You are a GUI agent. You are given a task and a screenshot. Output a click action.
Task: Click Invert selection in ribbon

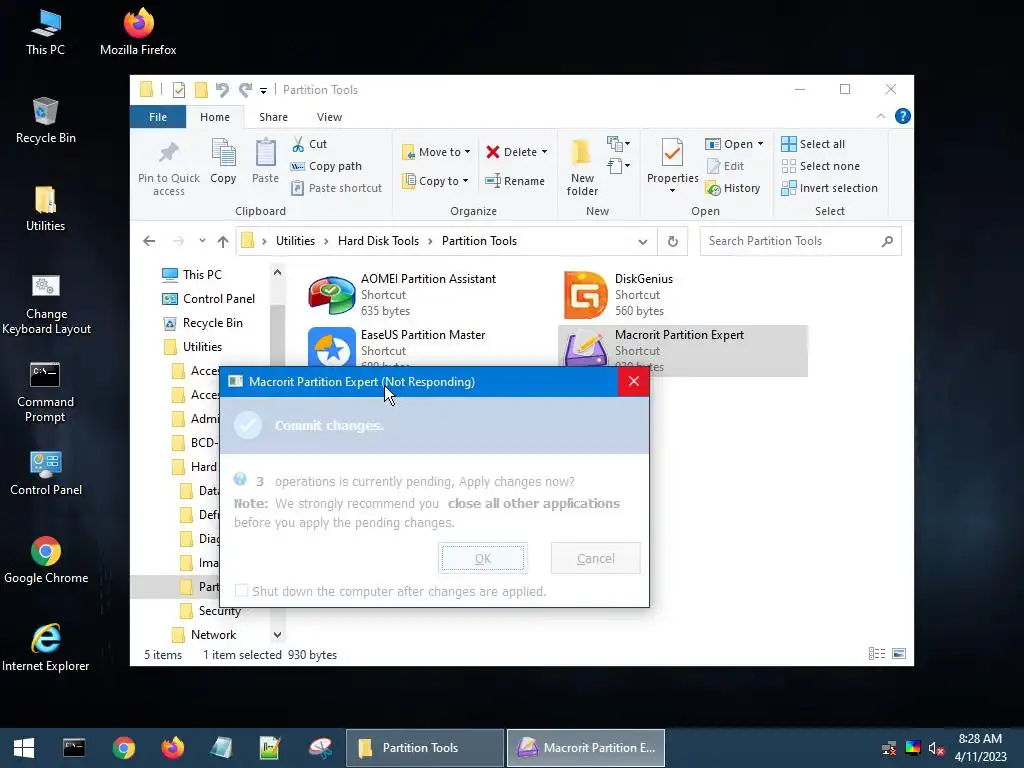click(829, 188)
